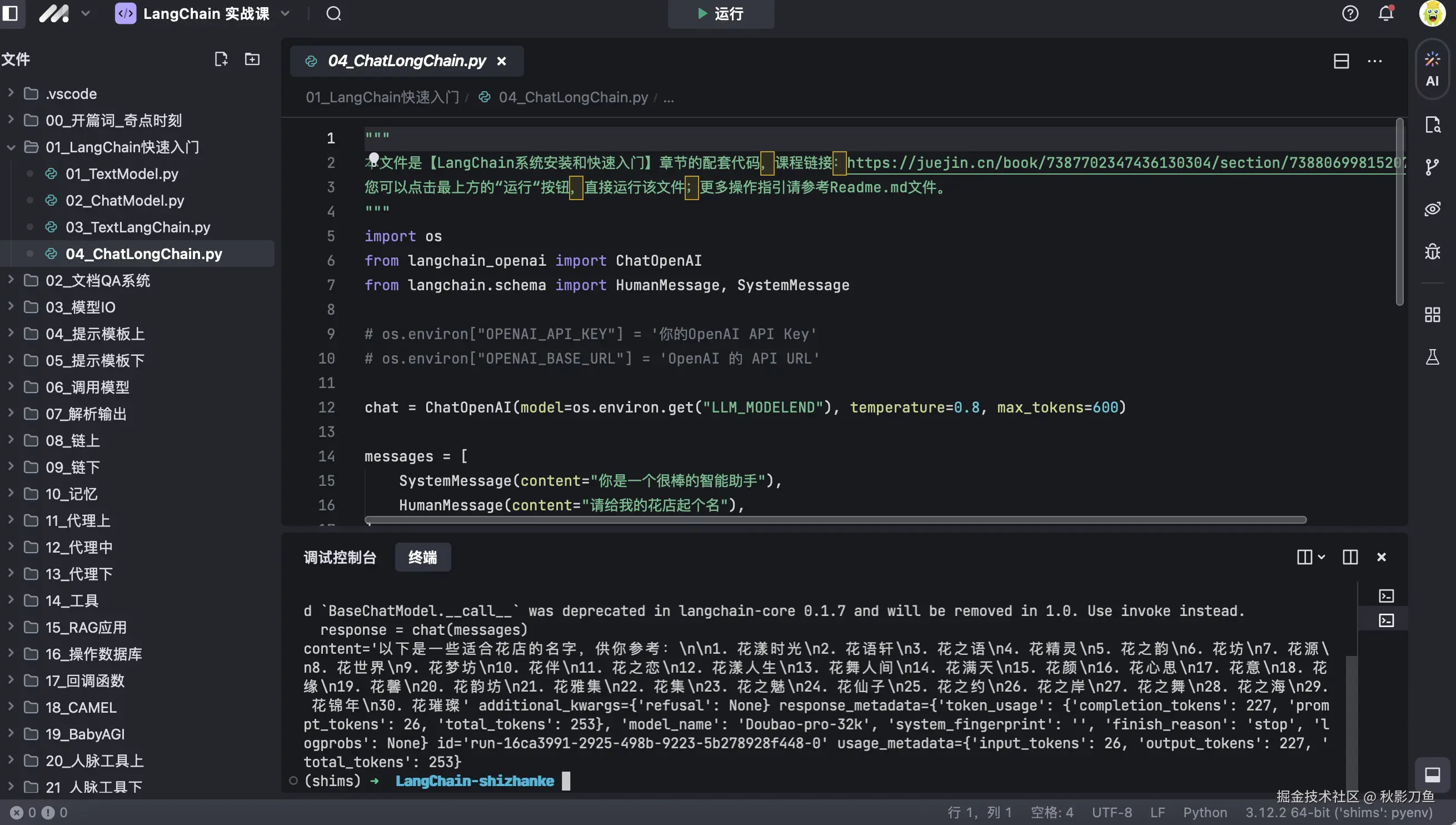Open 03_TextLangChain.py in the file tree
The width and height of the screenshot is (1456, 825).
(x=138, y=227)
